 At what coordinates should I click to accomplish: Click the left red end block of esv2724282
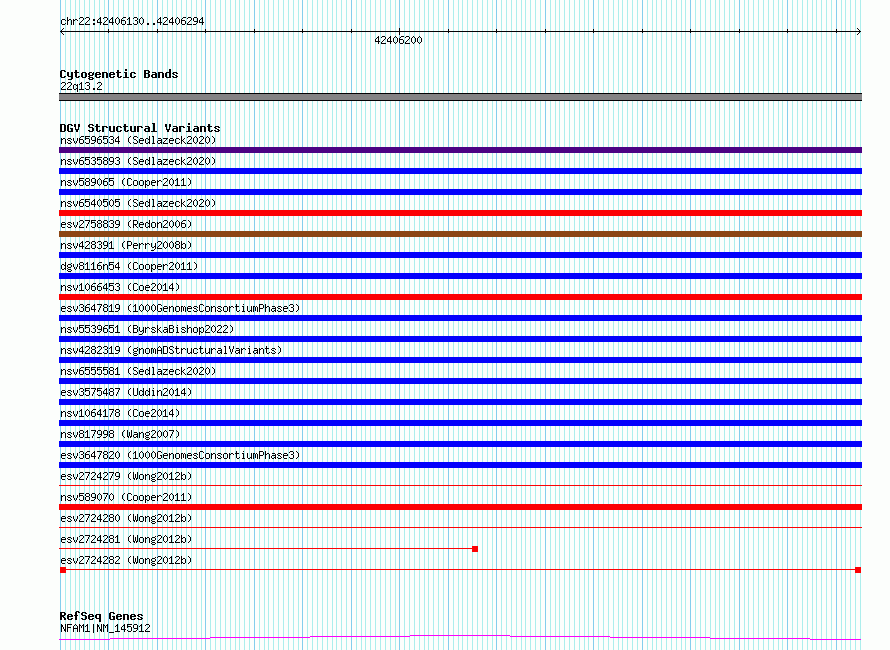point(63,570)
